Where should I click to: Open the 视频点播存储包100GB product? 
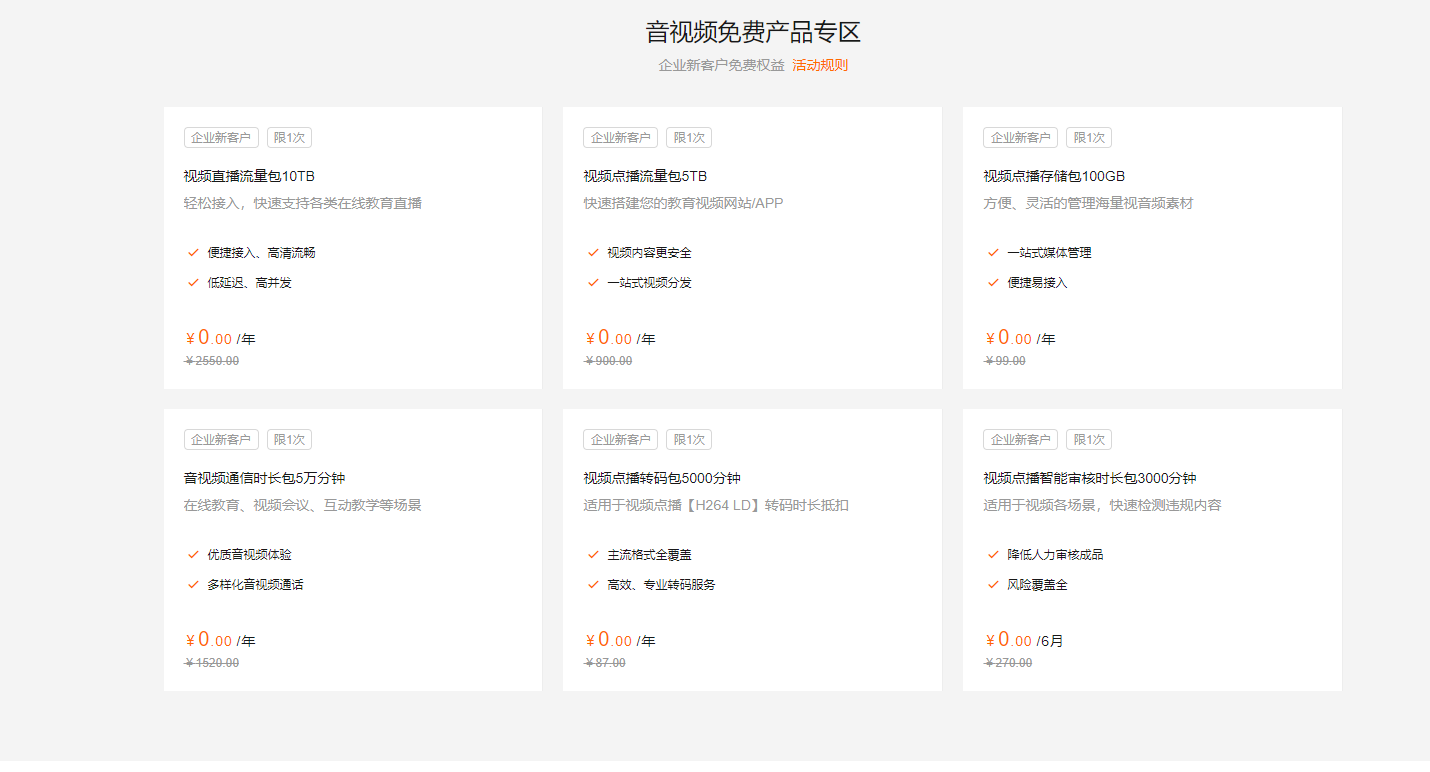[1054, 176]
